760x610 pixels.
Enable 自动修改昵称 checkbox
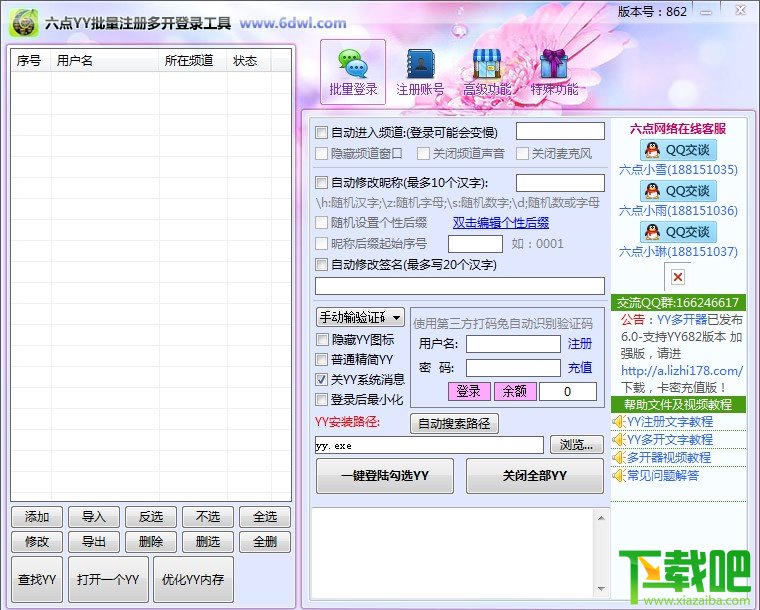(321, 183)
